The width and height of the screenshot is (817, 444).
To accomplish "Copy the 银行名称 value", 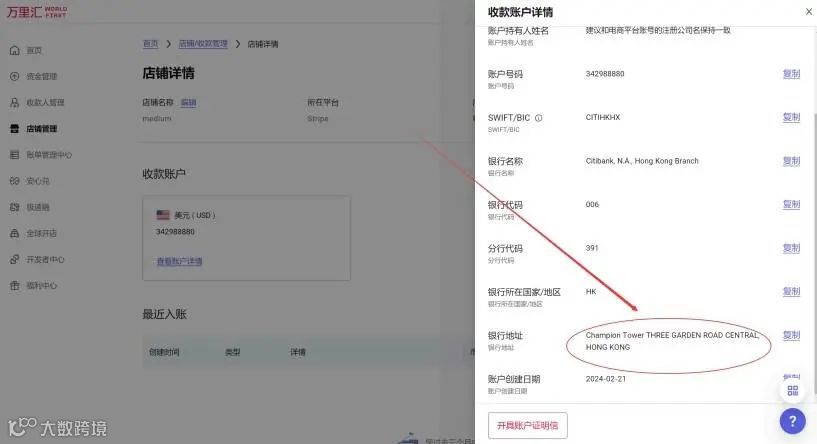I will click(791, 161).
